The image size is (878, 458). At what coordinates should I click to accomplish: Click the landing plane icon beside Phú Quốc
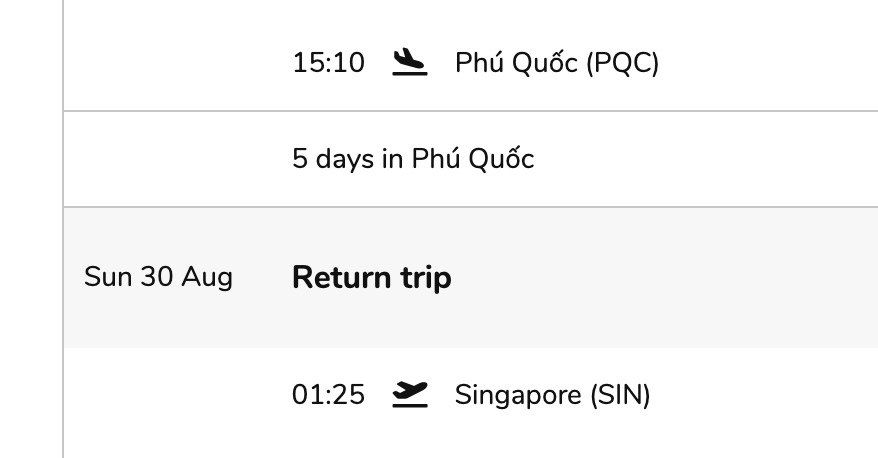409,62
